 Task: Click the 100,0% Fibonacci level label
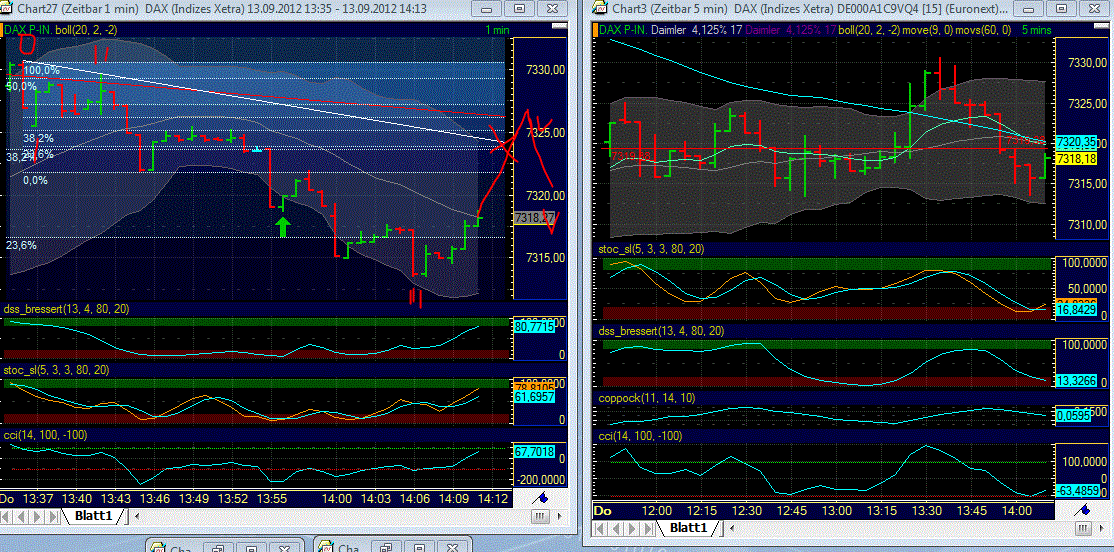click(x=42, y=70)
